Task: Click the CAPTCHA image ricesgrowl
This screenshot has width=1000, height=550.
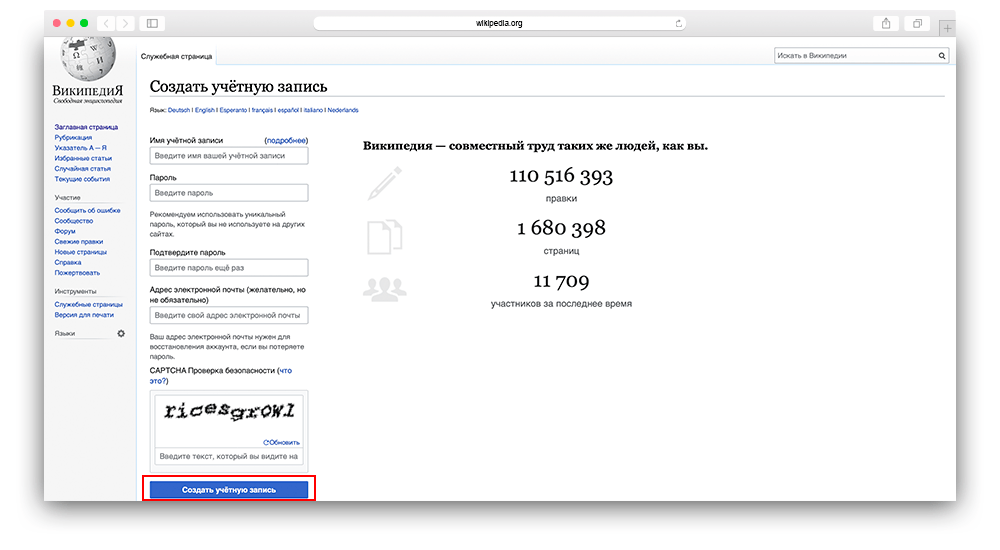Action: [230, 412]
